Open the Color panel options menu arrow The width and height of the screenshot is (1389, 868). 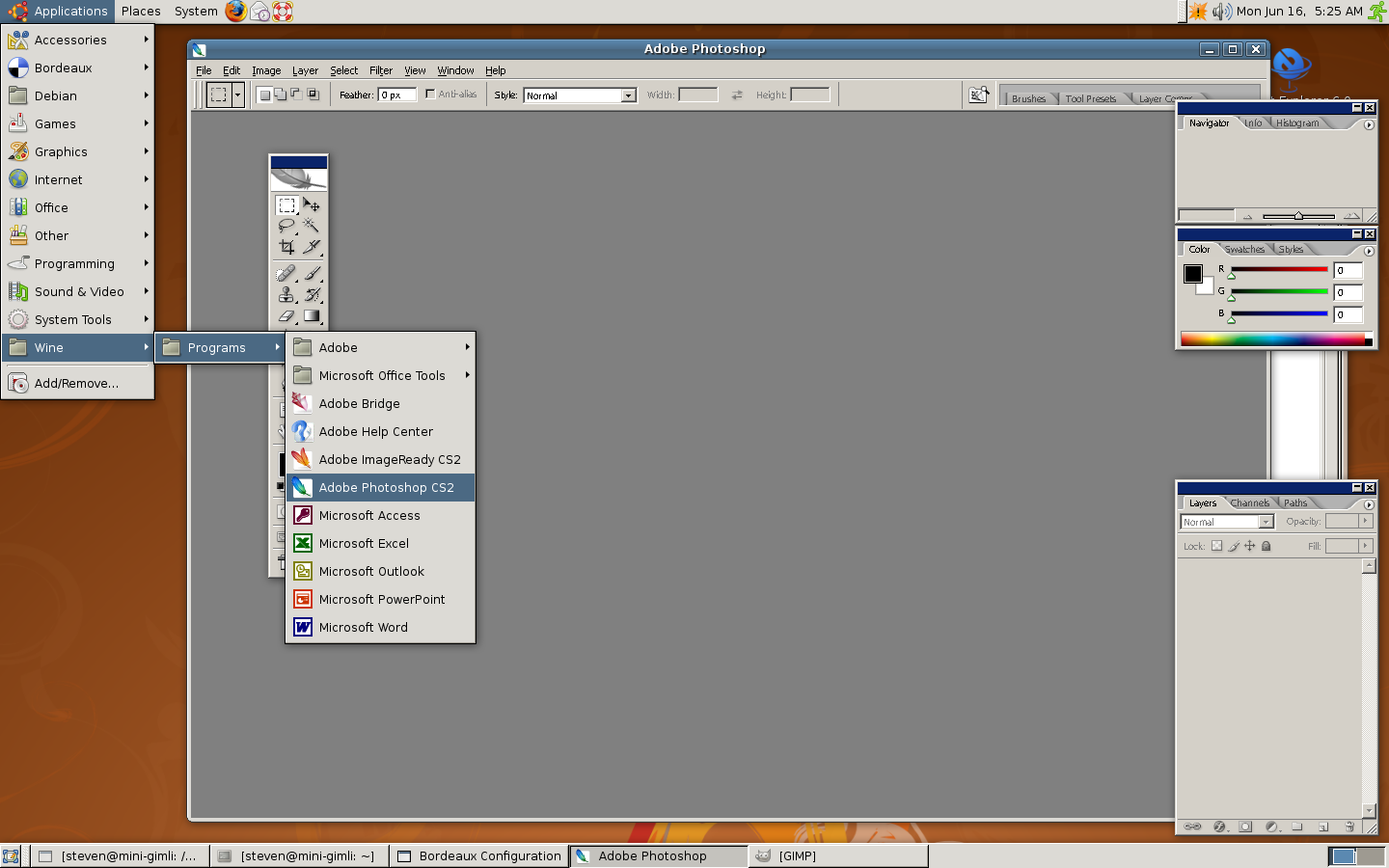1369,251
